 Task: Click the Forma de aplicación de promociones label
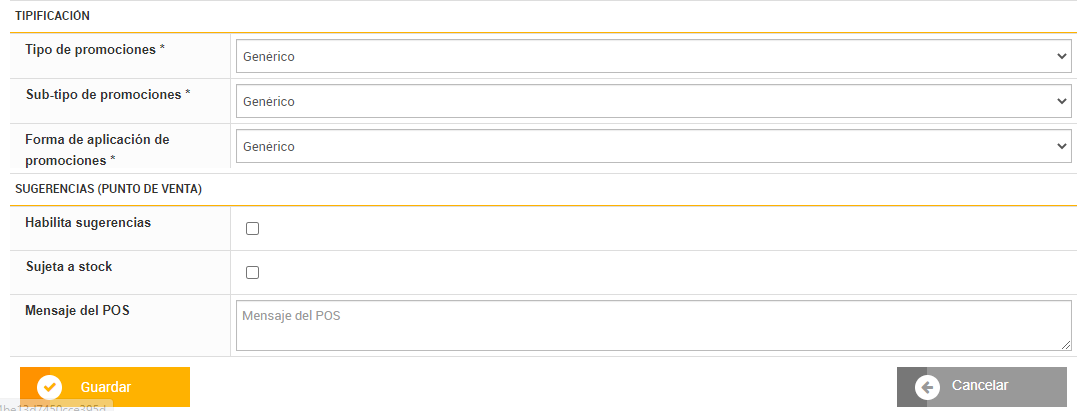[x=97, y=149]
